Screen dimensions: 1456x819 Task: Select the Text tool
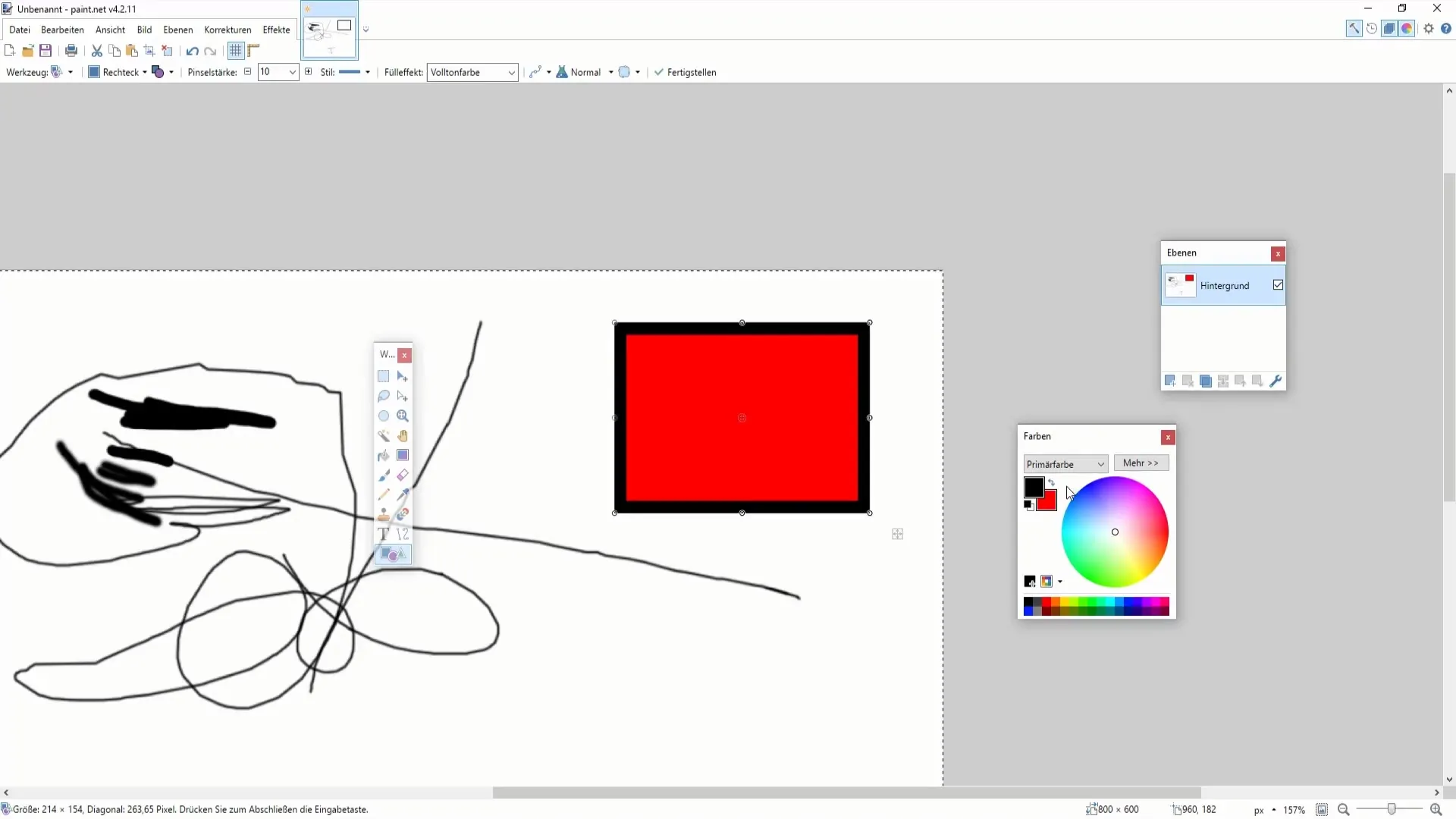point(383,535)
